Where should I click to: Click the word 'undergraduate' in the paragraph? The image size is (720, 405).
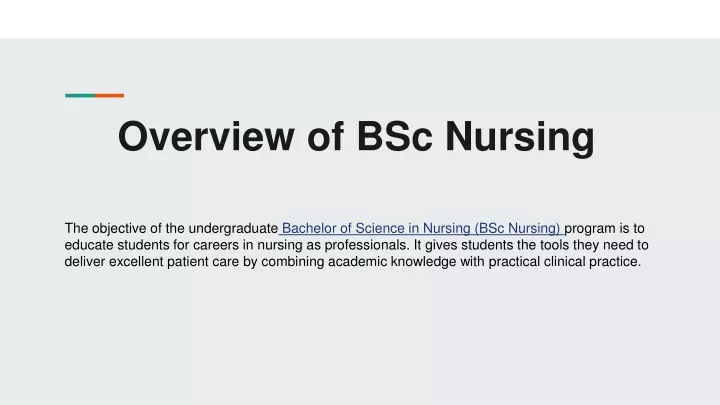[x=233, y=228]
